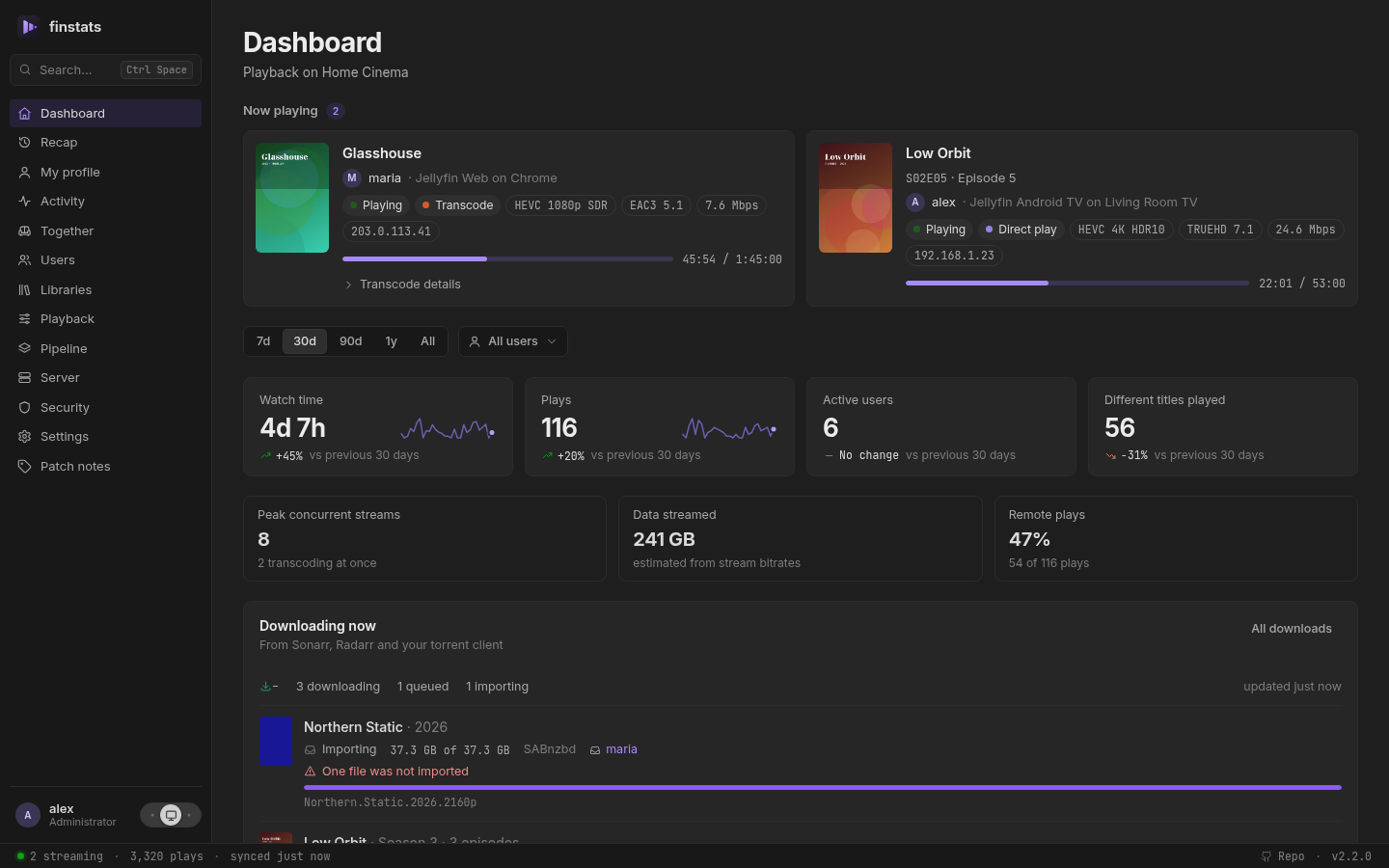Click the finstats logo icon
The height and width of the screenshot is (868, 1389).
click(x=28, y=27)
